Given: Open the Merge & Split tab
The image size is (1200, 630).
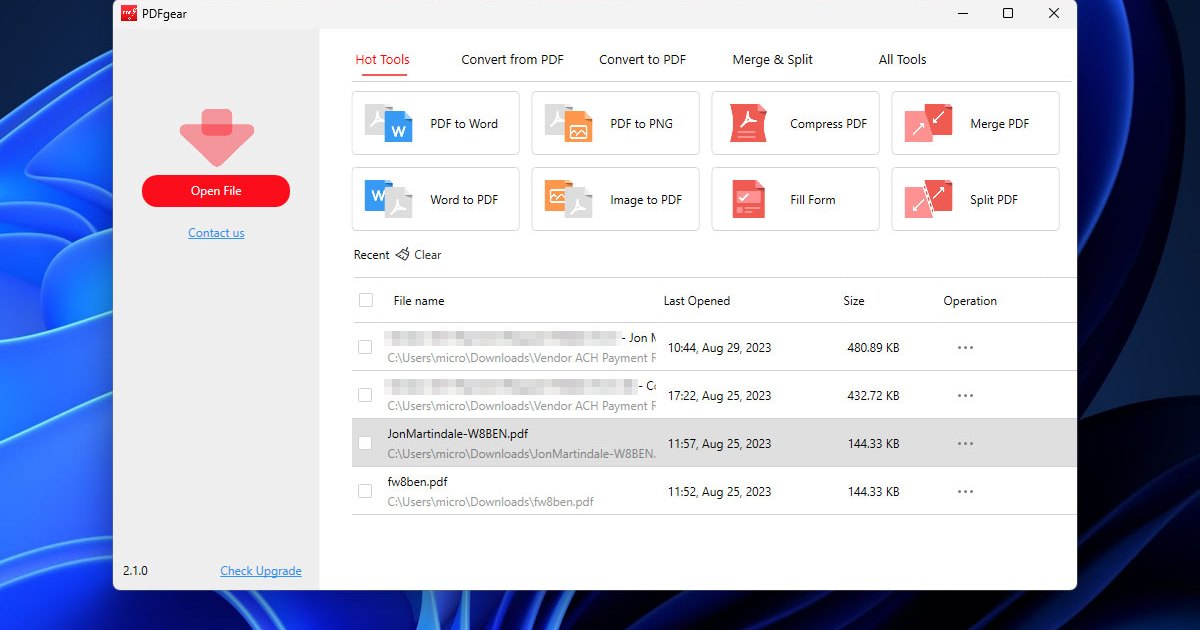Looking at the screenshot, I should [x=772, y=59].
